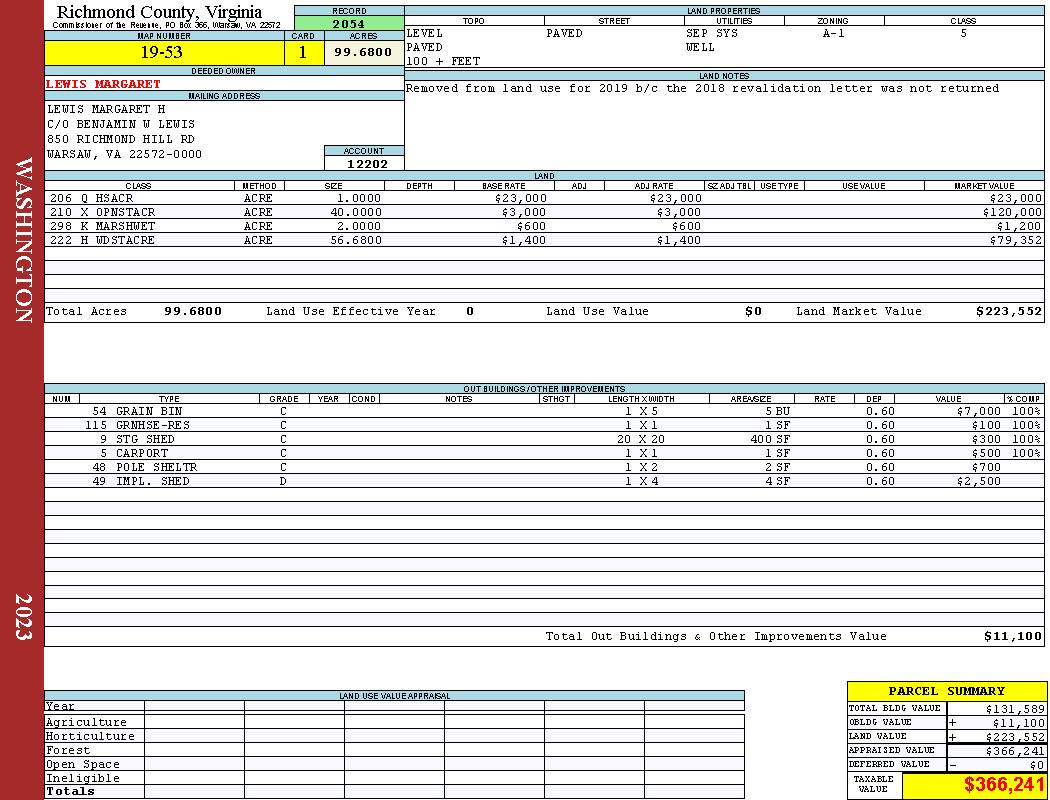Select Totals row label in appraisal table
Viewport: 1050px width, 800px height.
click(x=70, y=791)
